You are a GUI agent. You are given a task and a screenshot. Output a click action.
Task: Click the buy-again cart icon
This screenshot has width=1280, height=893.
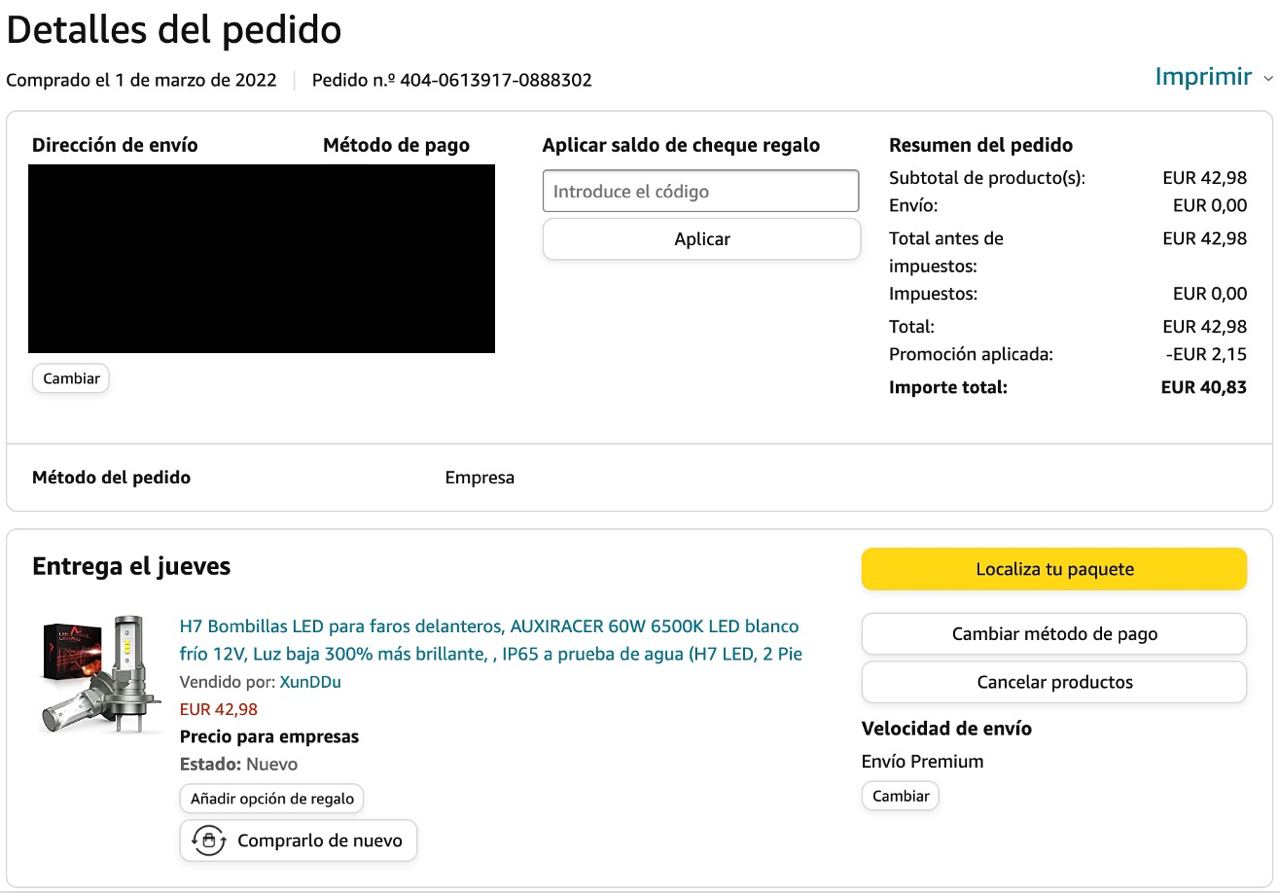click(208, 841)
